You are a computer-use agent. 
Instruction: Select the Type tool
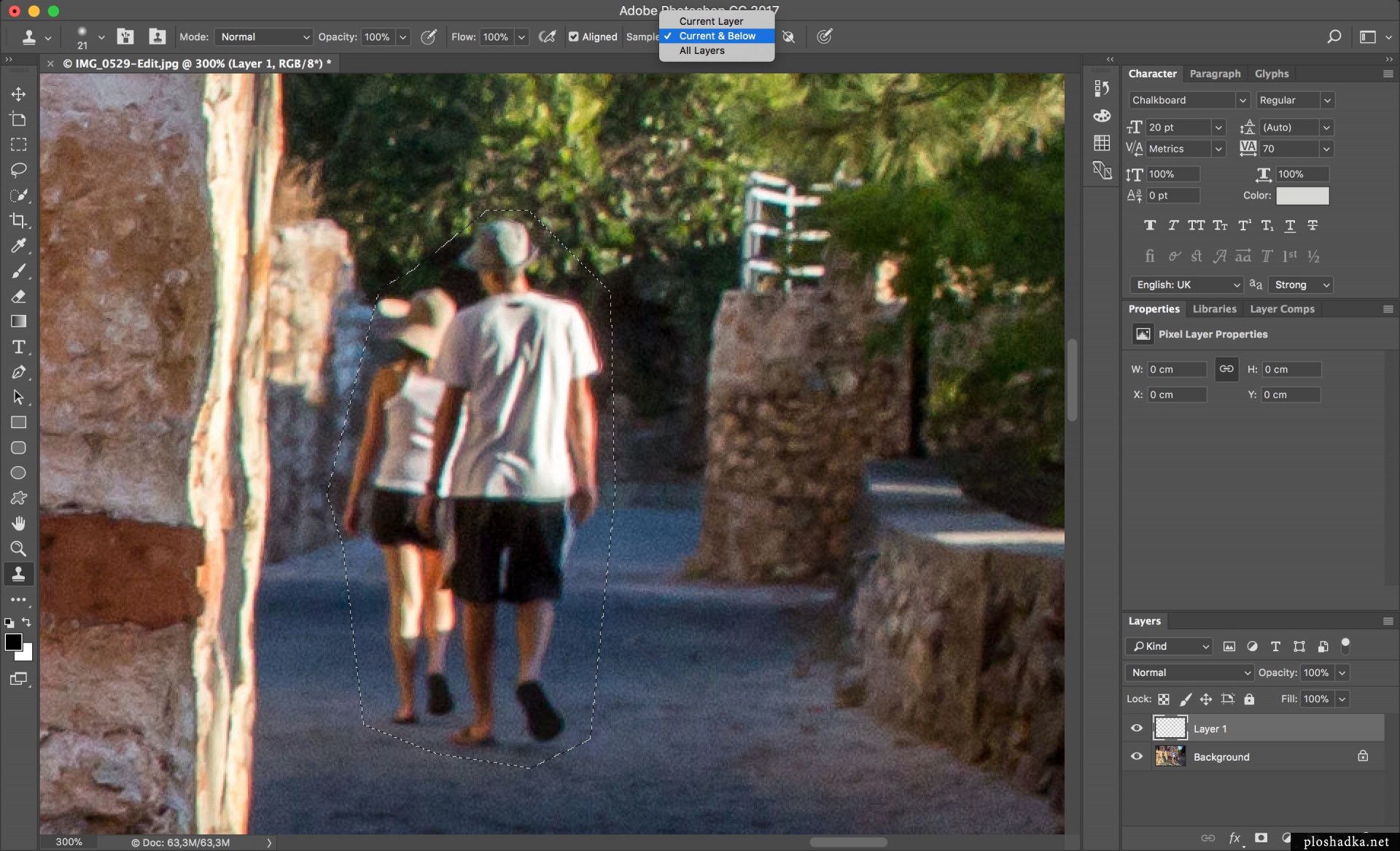(x=18, y=346)
